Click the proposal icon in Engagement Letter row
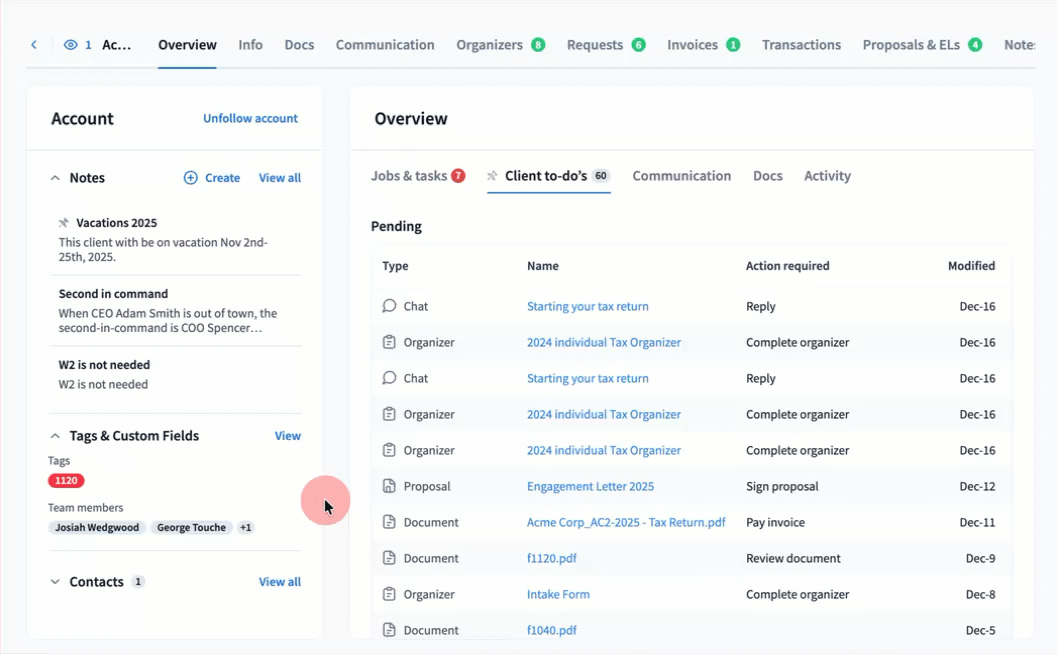The width and height of the screenshot is (1058, 654). (x=390, y=487)
